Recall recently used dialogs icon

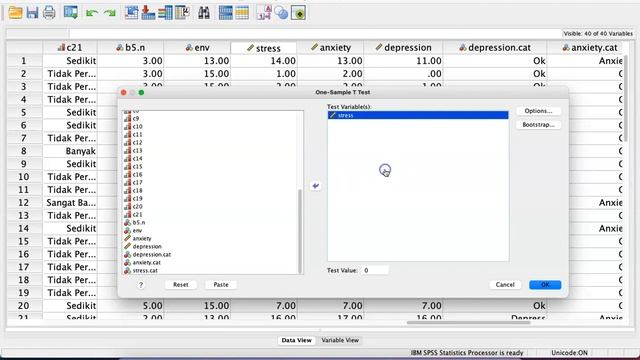pos(71,13)
